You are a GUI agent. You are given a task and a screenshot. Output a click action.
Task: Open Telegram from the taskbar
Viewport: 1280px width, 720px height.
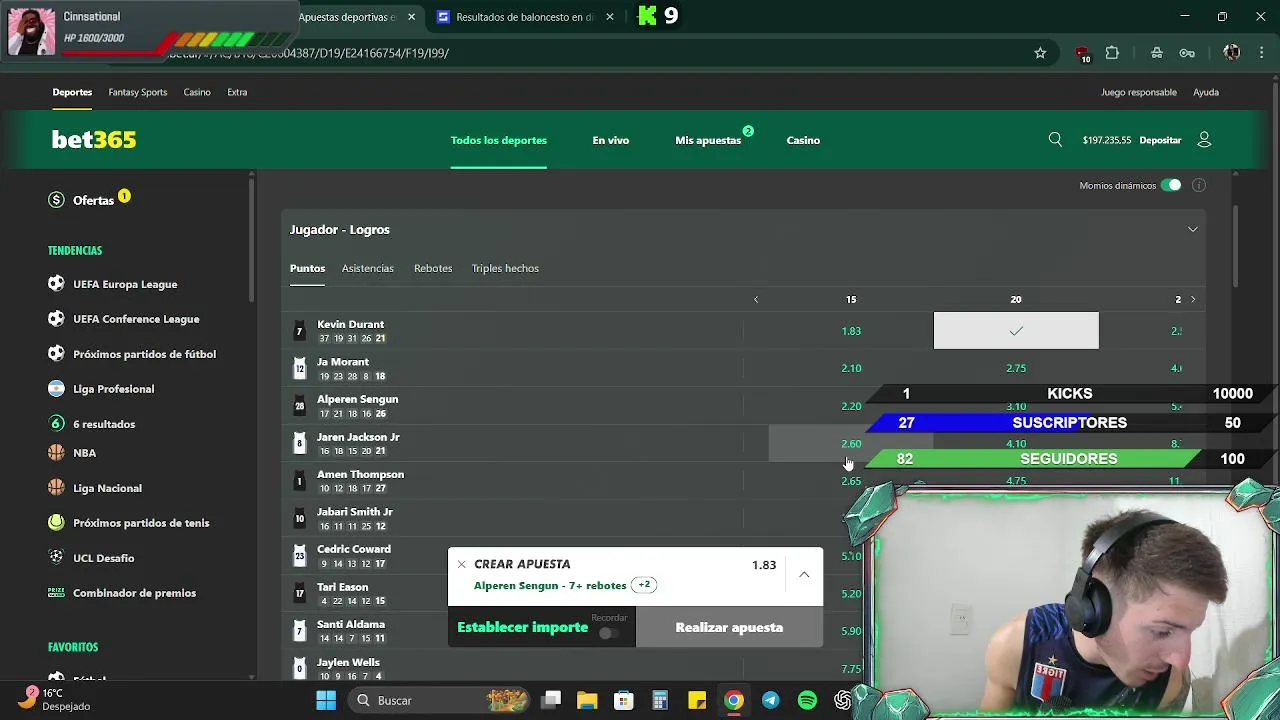click(x=770, y=700)
